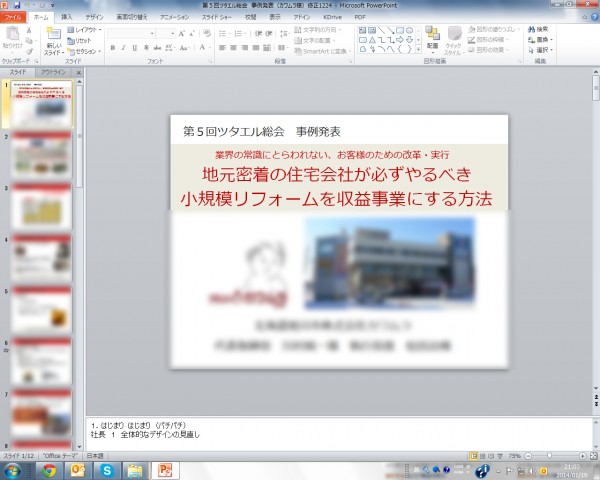The height and width of the screenshot is (480, 600).
Task: Switch to Slide Show (スライドショー) tab
Action: (217, 17)
